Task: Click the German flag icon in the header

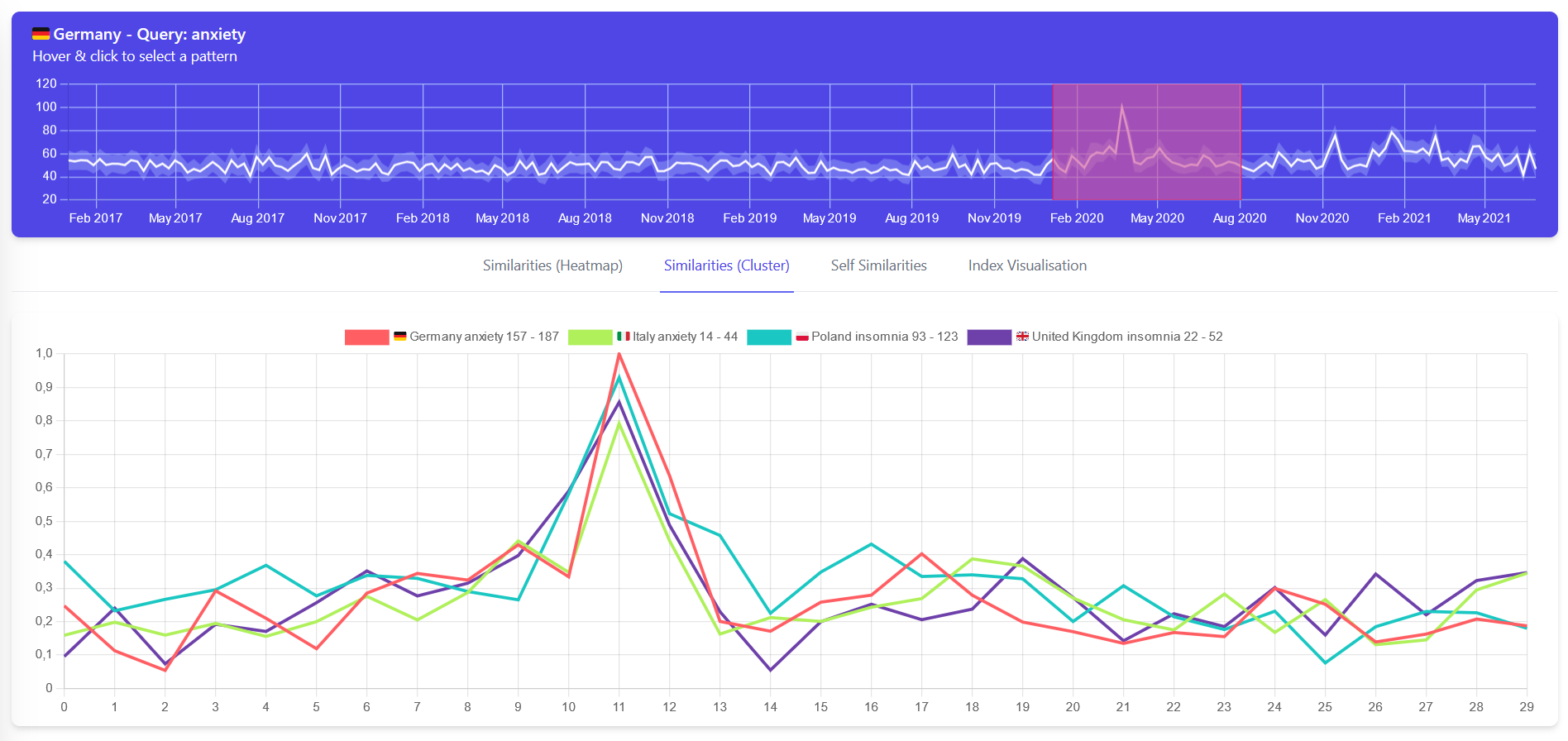Action: point(41,34)
